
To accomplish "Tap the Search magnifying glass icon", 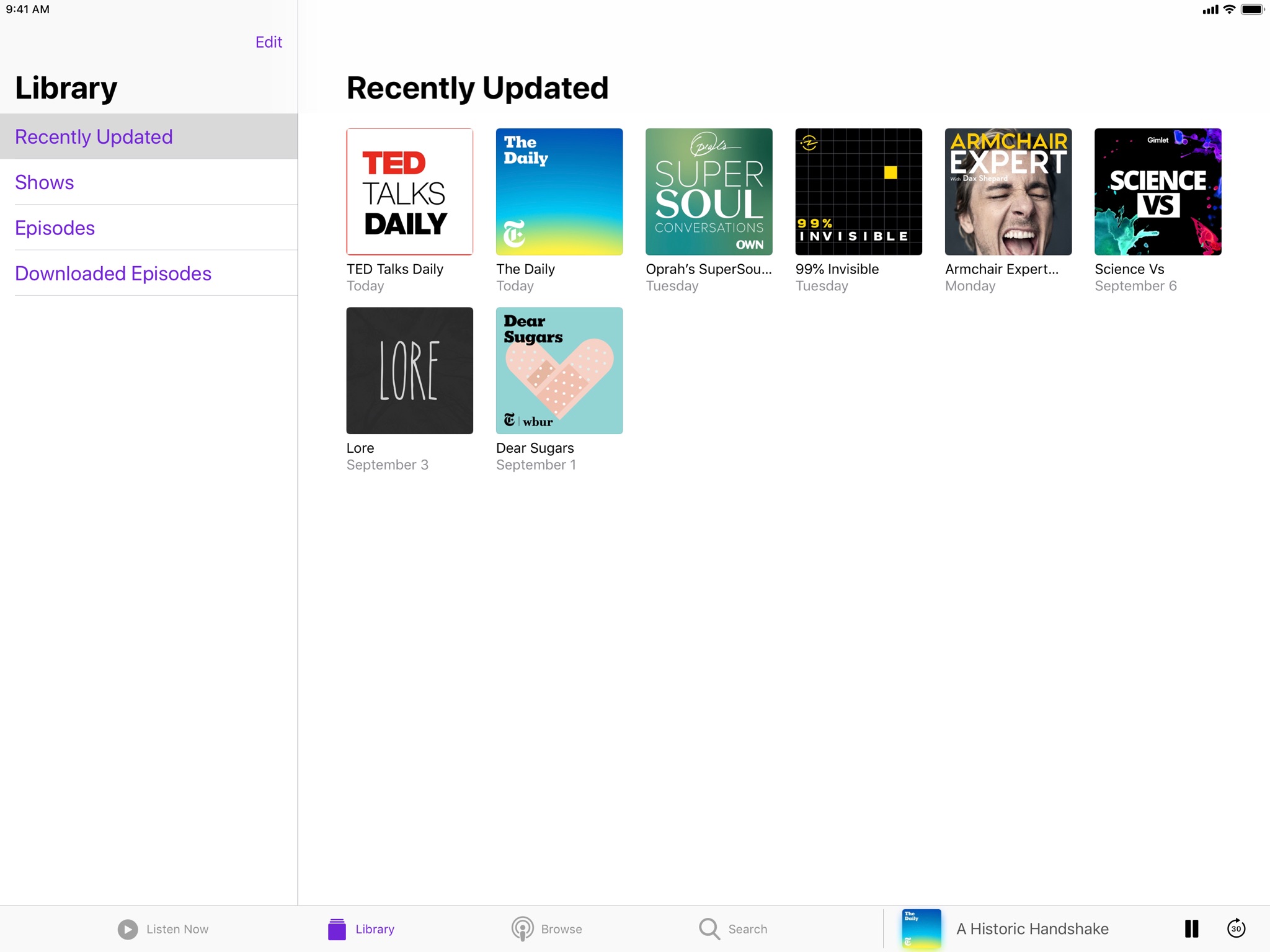I will (709, 929).
